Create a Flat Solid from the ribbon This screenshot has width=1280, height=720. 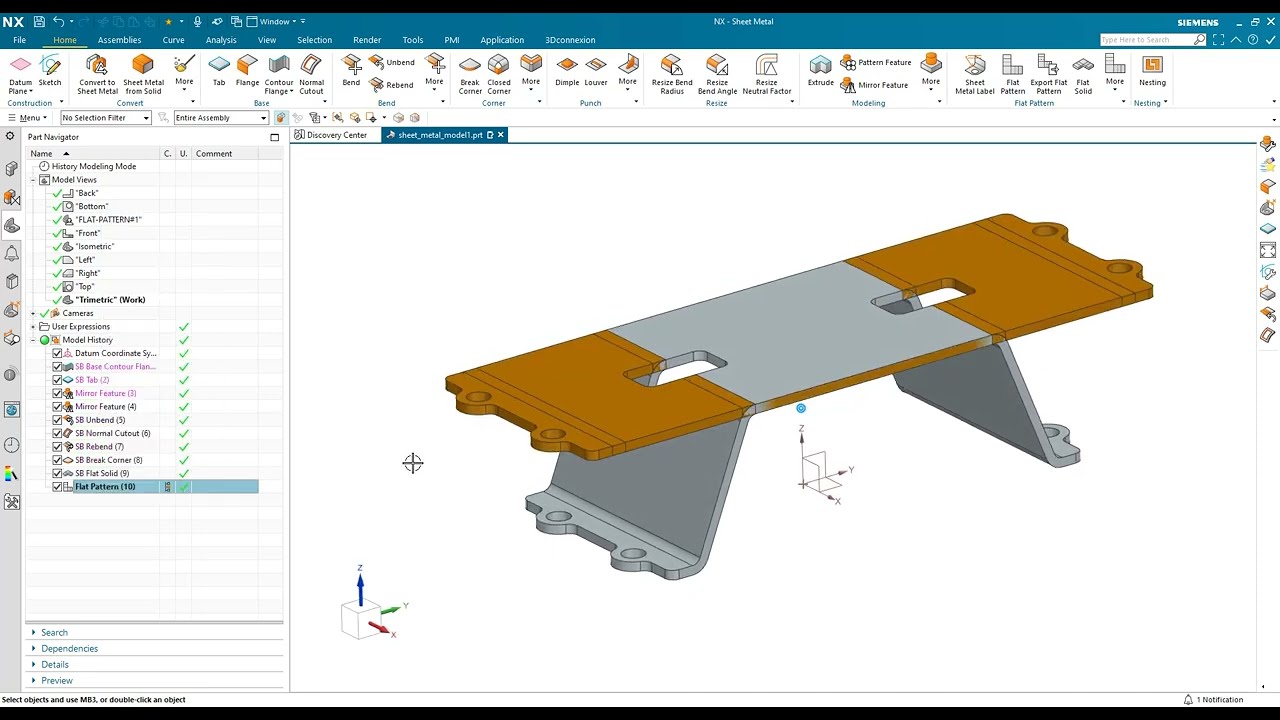click(1083, 75)
